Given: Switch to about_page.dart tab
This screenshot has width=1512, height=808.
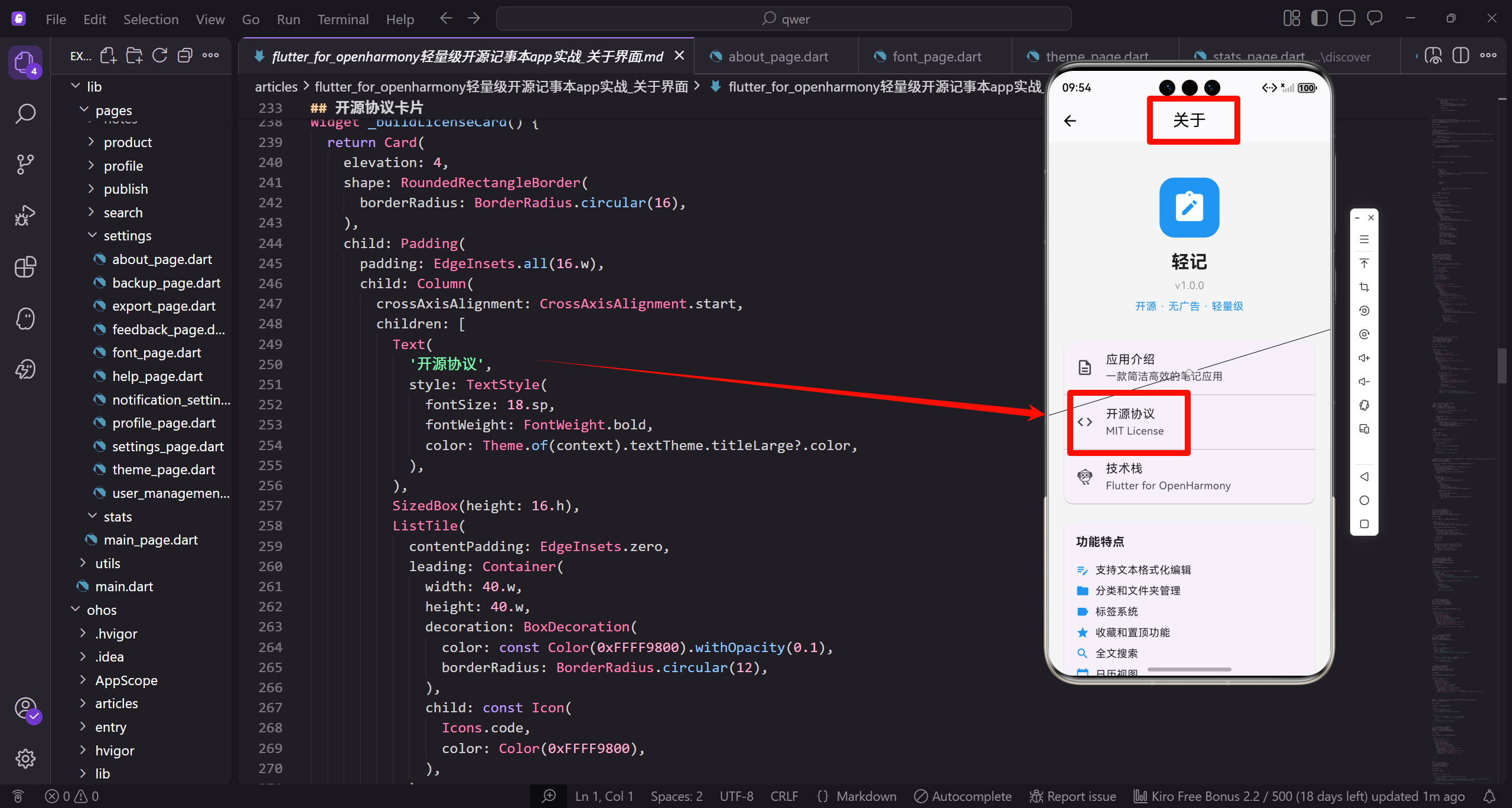Looking at the screenshot, I should tap(778, 57).
